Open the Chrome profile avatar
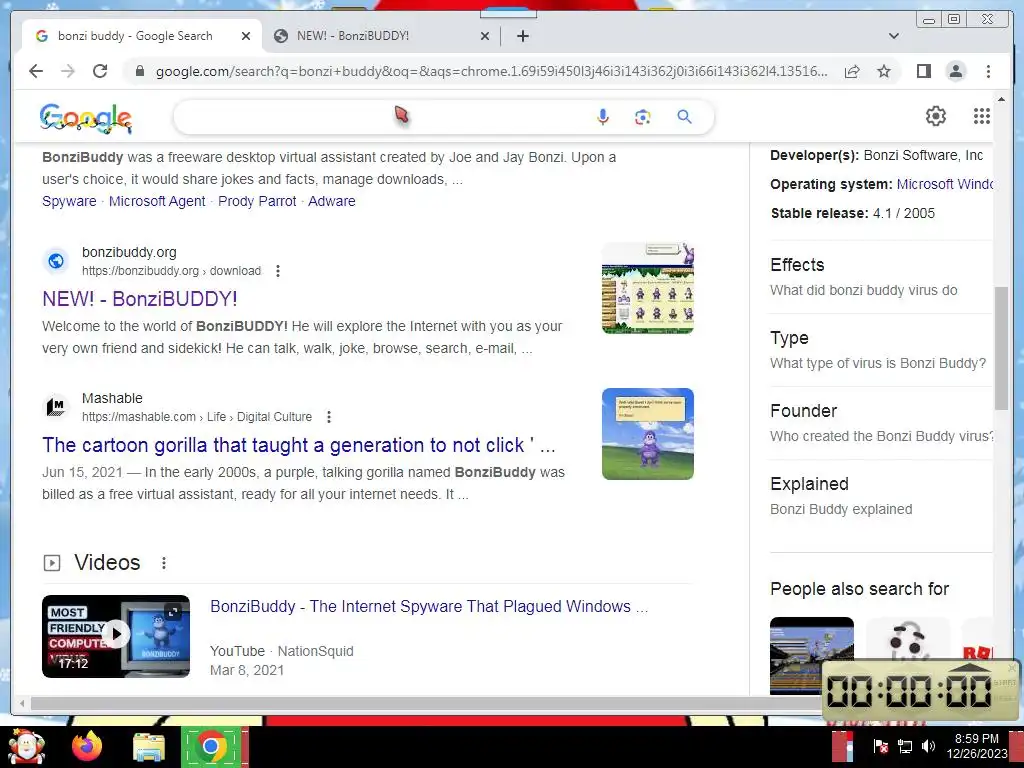This screenshot has height=768, width=1024. 955,71
